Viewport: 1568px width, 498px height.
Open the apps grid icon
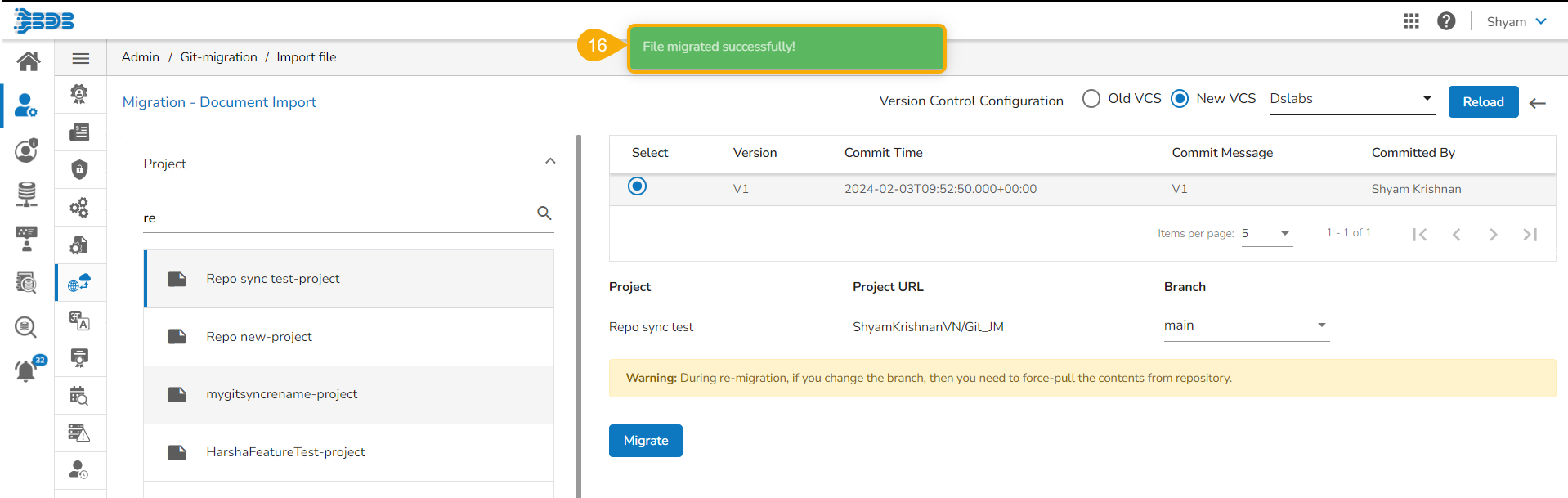tap(1411, 21)
